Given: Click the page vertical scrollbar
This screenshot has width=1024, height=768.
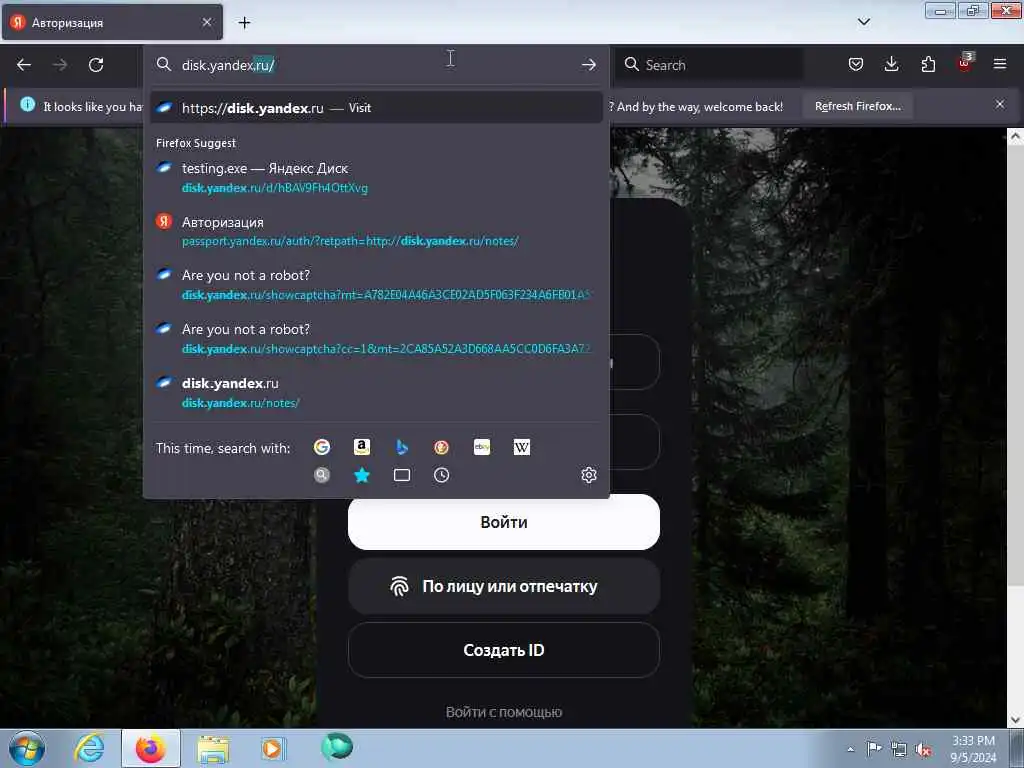Looking at the screenshot, I should coord(1015,366).
